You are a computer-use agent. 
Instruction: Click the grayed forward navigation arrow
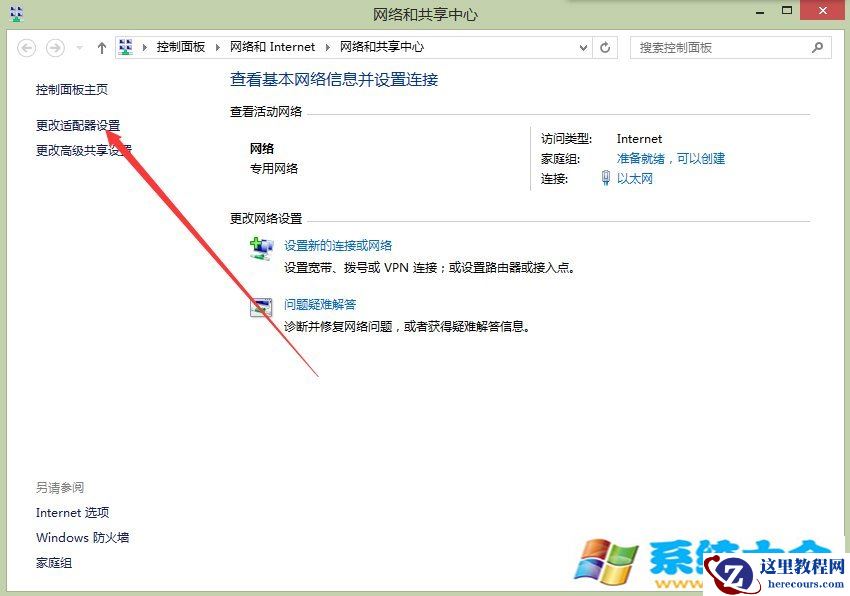(54, 47)
